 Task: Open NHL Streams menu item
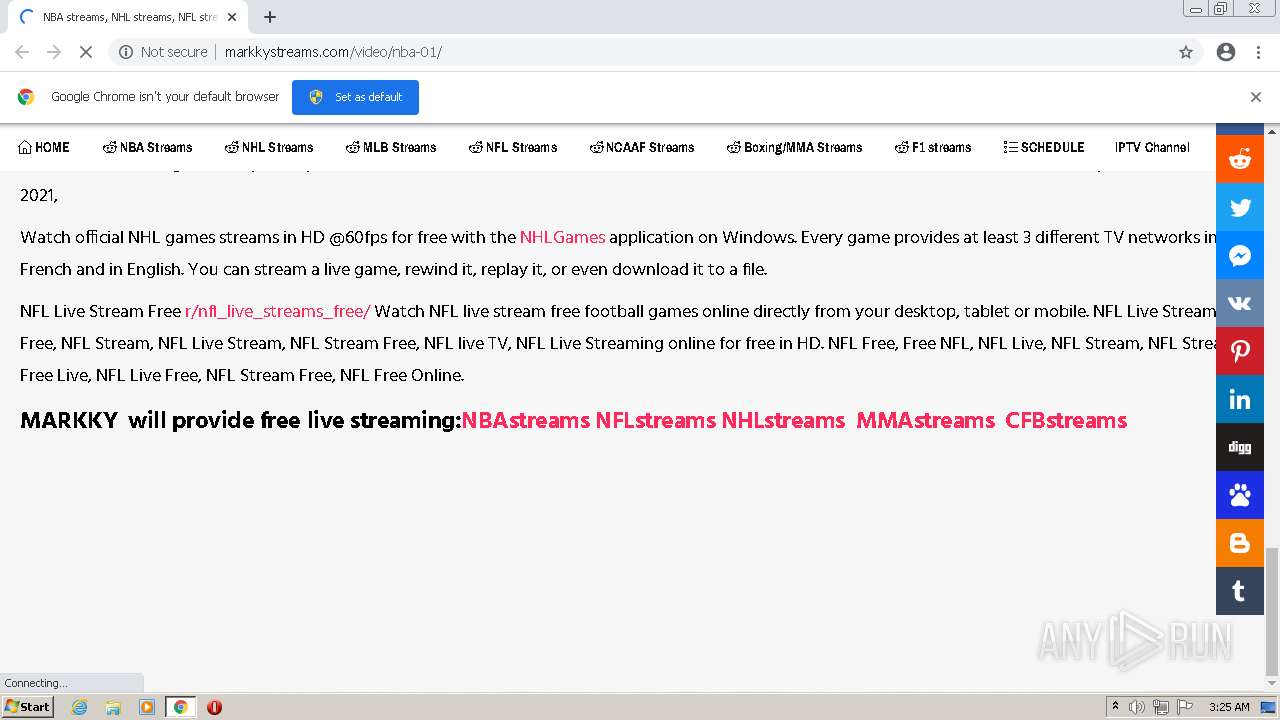pyautogui.click(x=269, y=147)
